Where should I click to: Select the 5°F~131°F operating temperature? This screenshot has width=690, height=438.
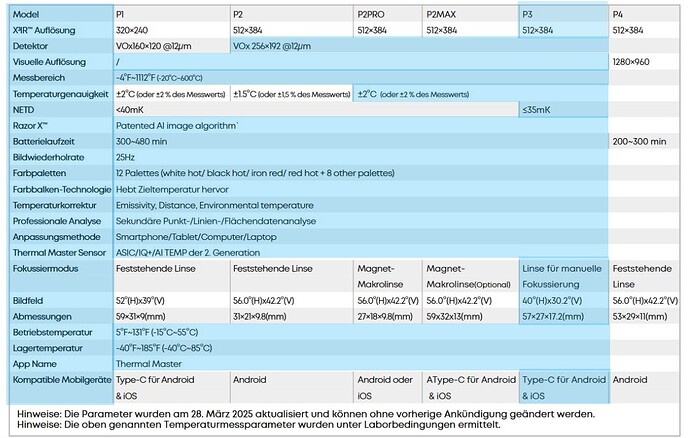click(x=157, y=333)
